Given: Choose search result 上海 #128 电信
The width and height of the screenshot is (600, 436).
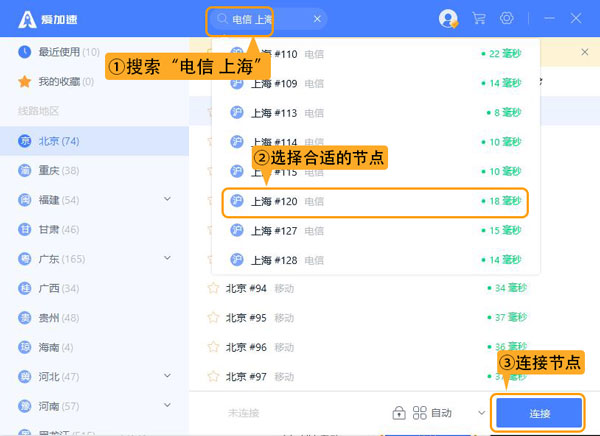Looking at the screenshot, I should 375,260.
